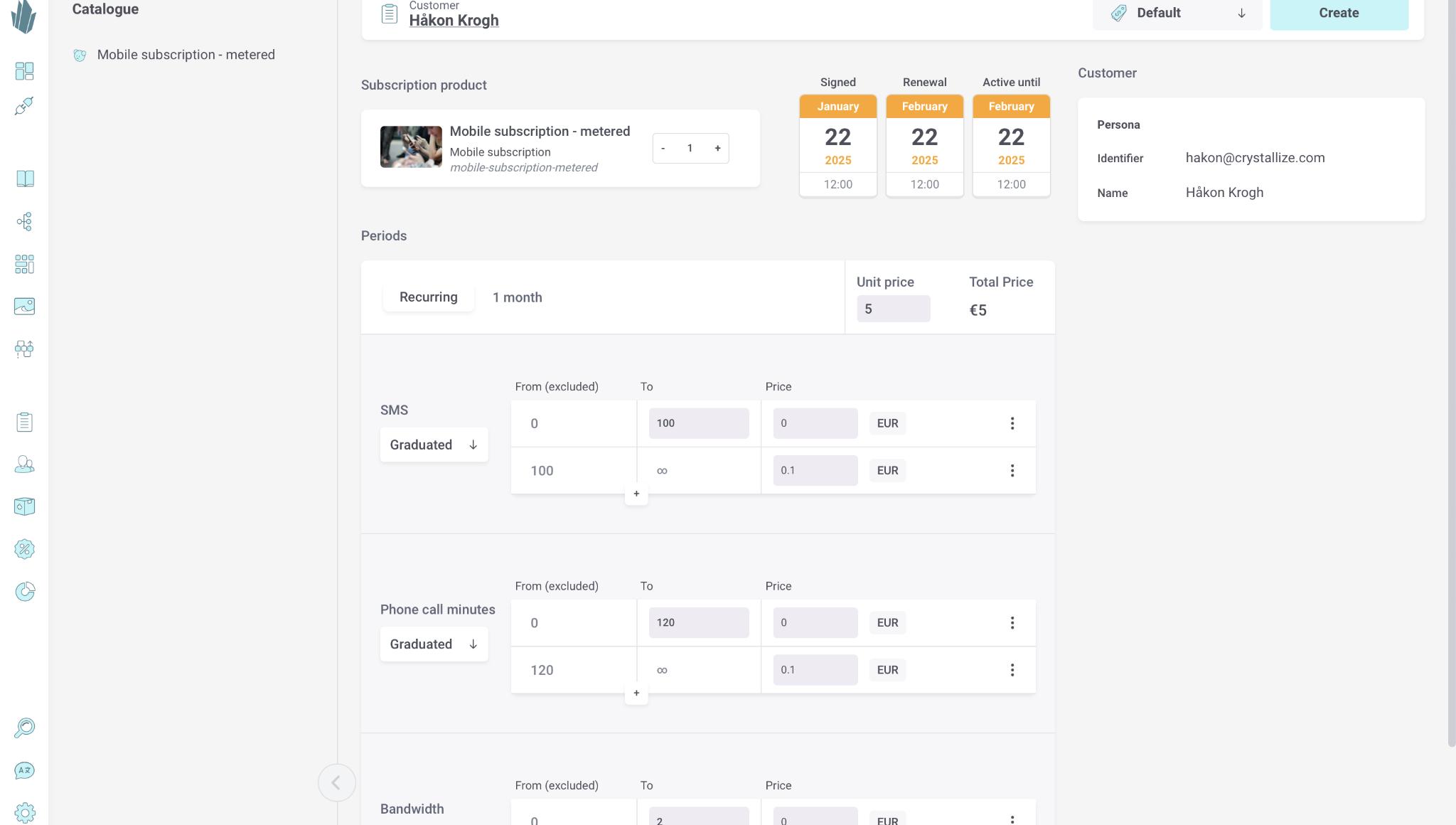This screenshot has height=825, width=1456.
Task: Open the media image icon in sidebar
Action: pyautogui.click(x=24, y=307)
